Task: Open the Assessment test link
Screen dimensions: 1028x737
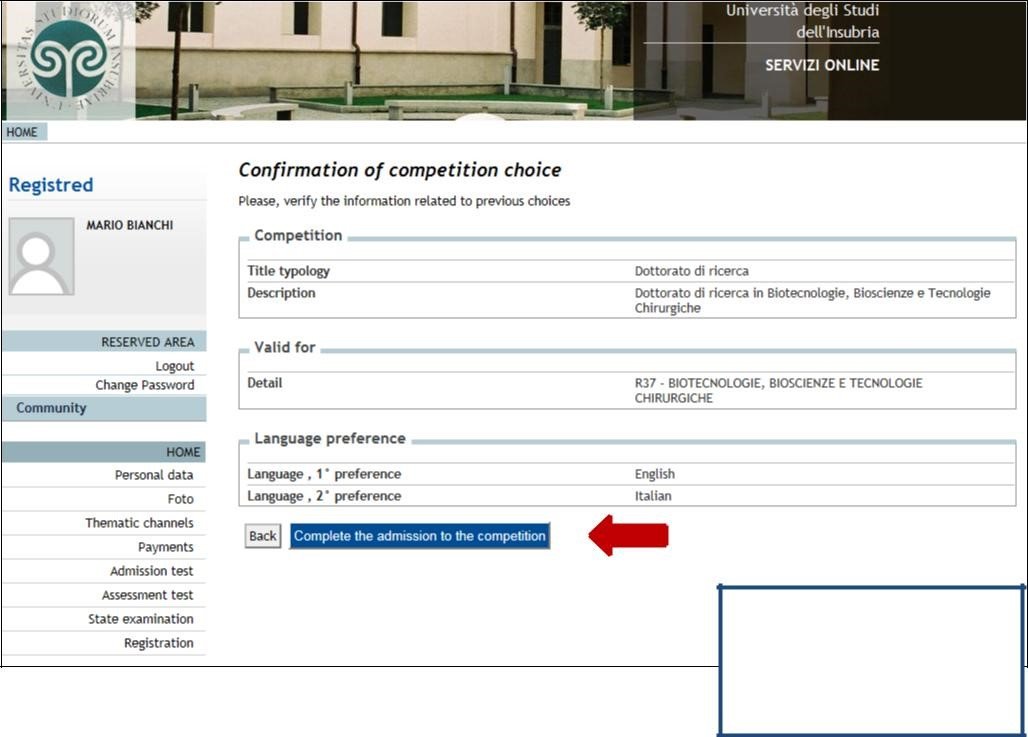Action: pos(147,595)
